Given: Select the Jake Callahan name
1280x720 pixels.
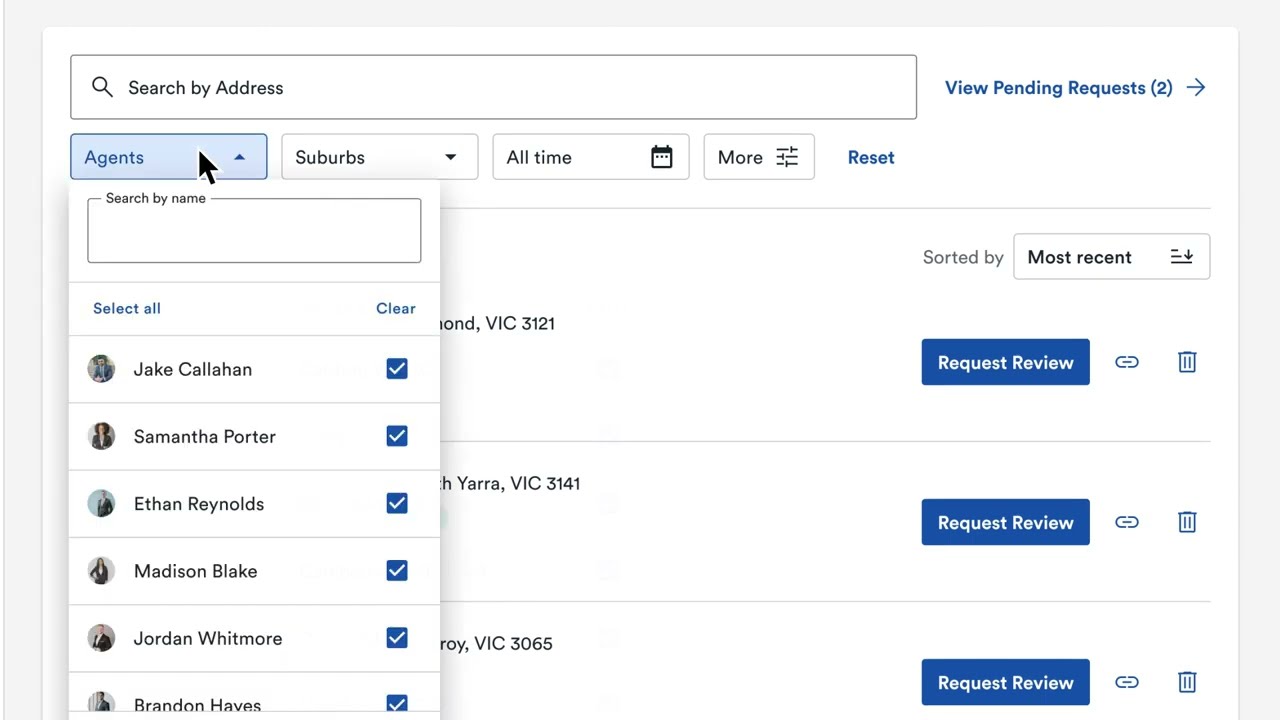Looking at the screenshot, I should [x=193, y=369].
